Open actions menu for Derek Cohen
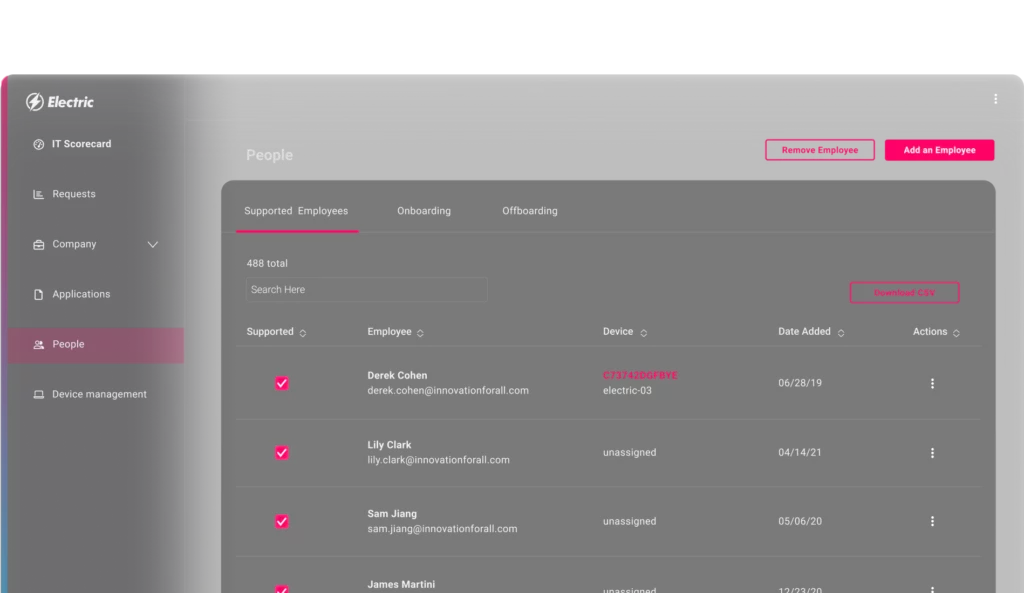This screenshot has height=593, width=1024. tap(932, 383)
